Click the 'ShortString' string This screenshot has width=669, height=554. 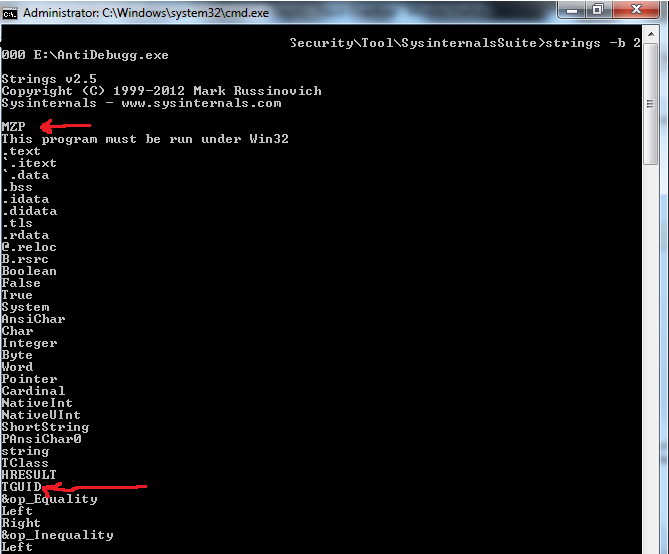click(45, 427)
